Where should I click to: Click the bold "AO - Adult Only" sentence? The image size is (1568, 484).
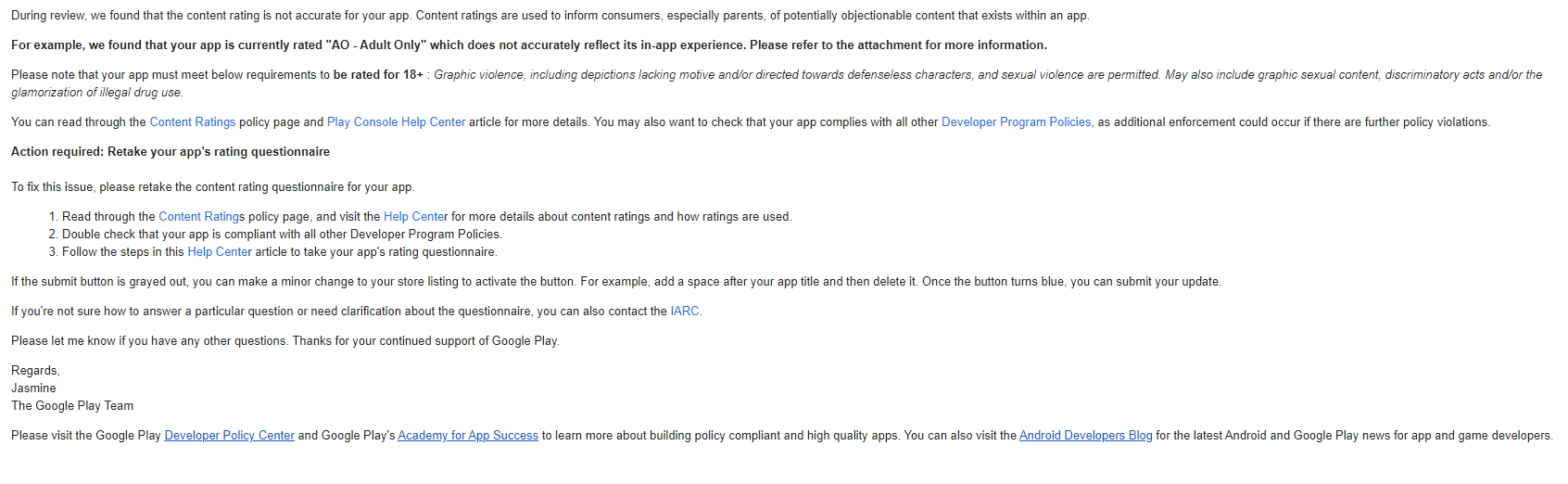coord(528,45)
